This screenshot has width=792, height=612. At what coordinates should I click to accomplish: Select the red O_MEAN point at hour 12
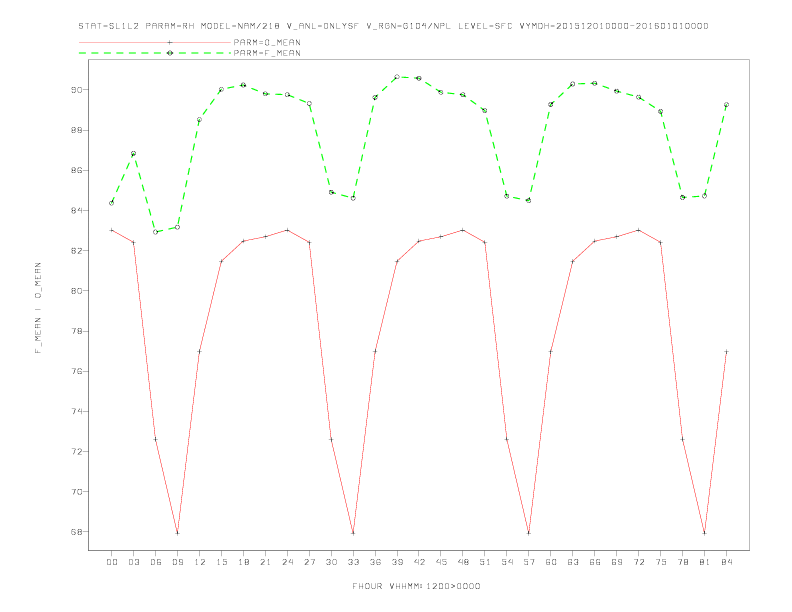(200, 351)
